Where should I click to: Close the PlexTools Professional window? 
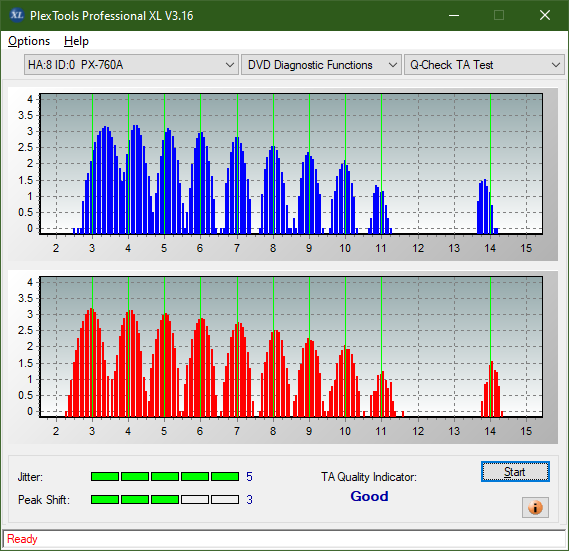[x=545, y=15]
